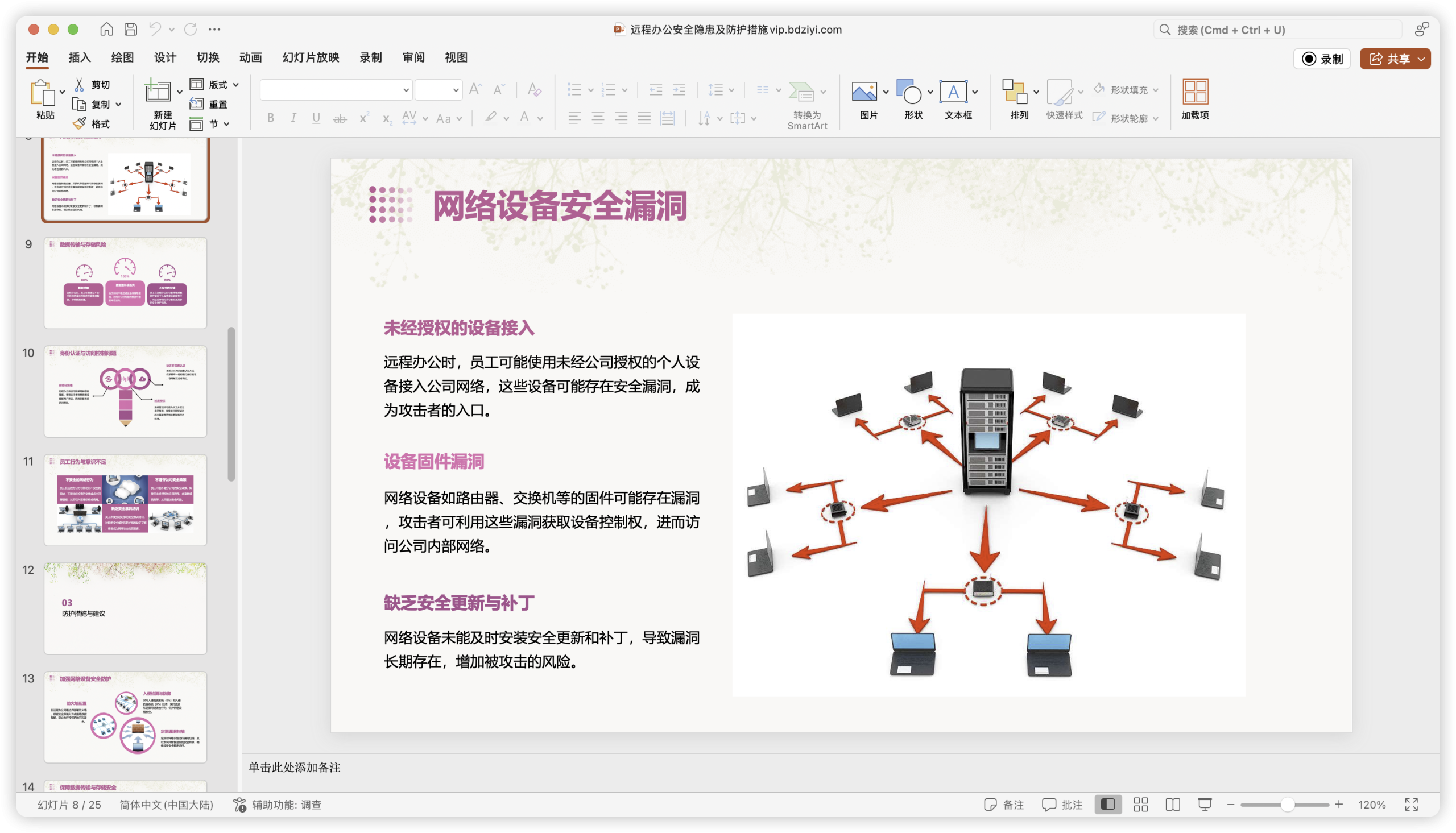Click the Comments (批注) button
The height and width of the screenshot is (833, 1456).
[1062, 805]
